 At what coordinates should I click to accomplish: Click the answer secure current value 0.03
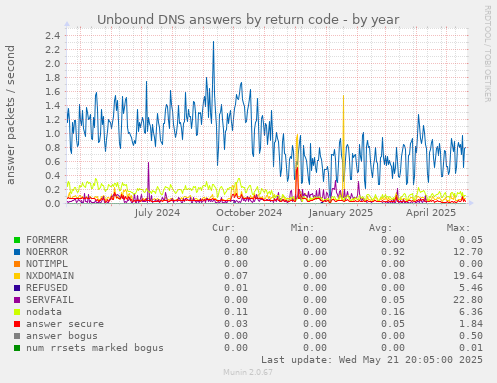click(236, 324)
